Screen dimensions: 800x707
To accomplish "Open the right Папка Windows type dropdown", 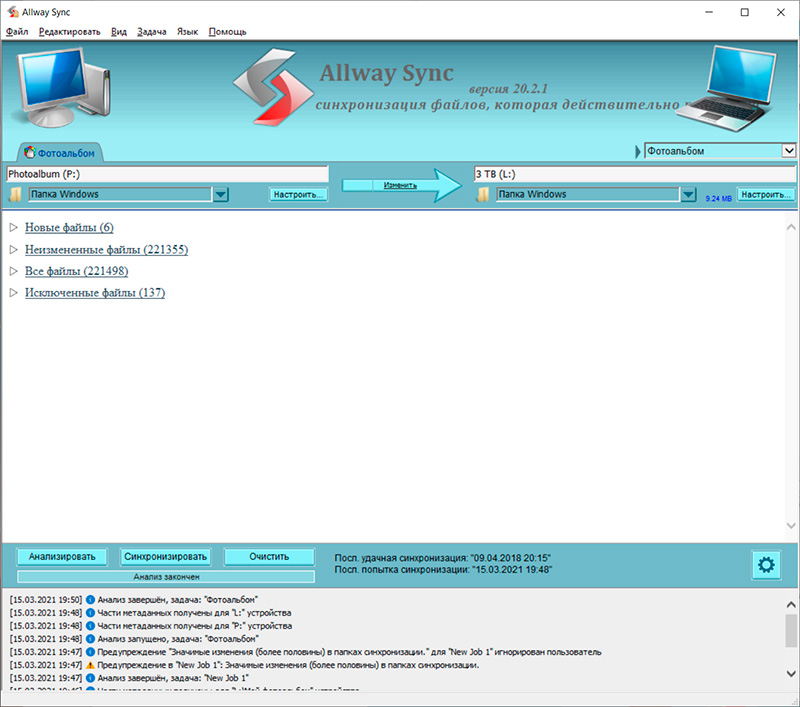I will click(x=687, y=194).
